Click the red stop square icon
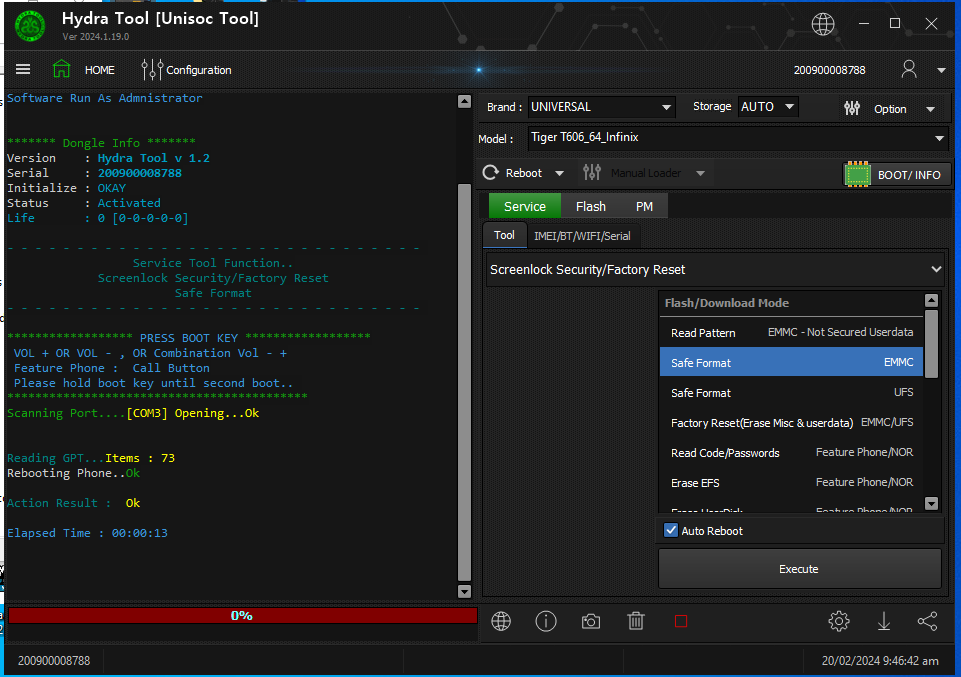This screenshot has width=961, height=677. point(680,621)
